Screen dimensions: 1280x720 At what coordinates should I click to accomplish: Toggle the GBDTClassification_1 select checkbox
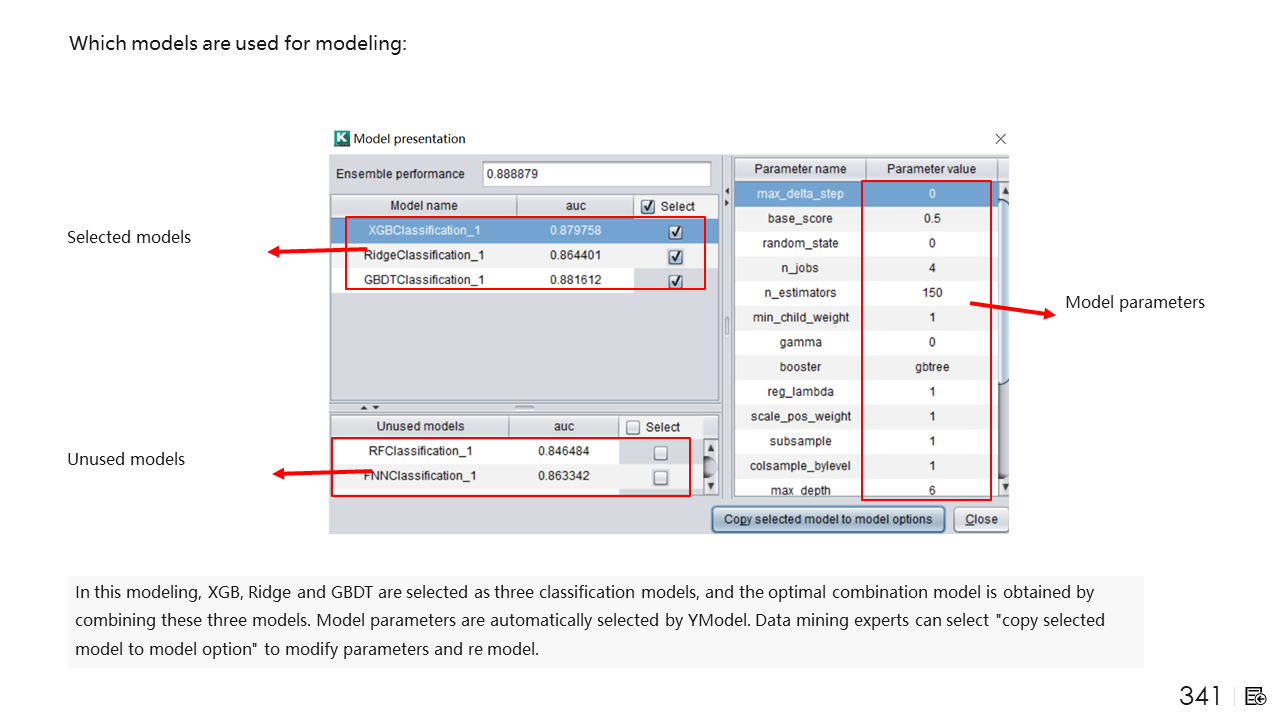click(x=675, y=281)
